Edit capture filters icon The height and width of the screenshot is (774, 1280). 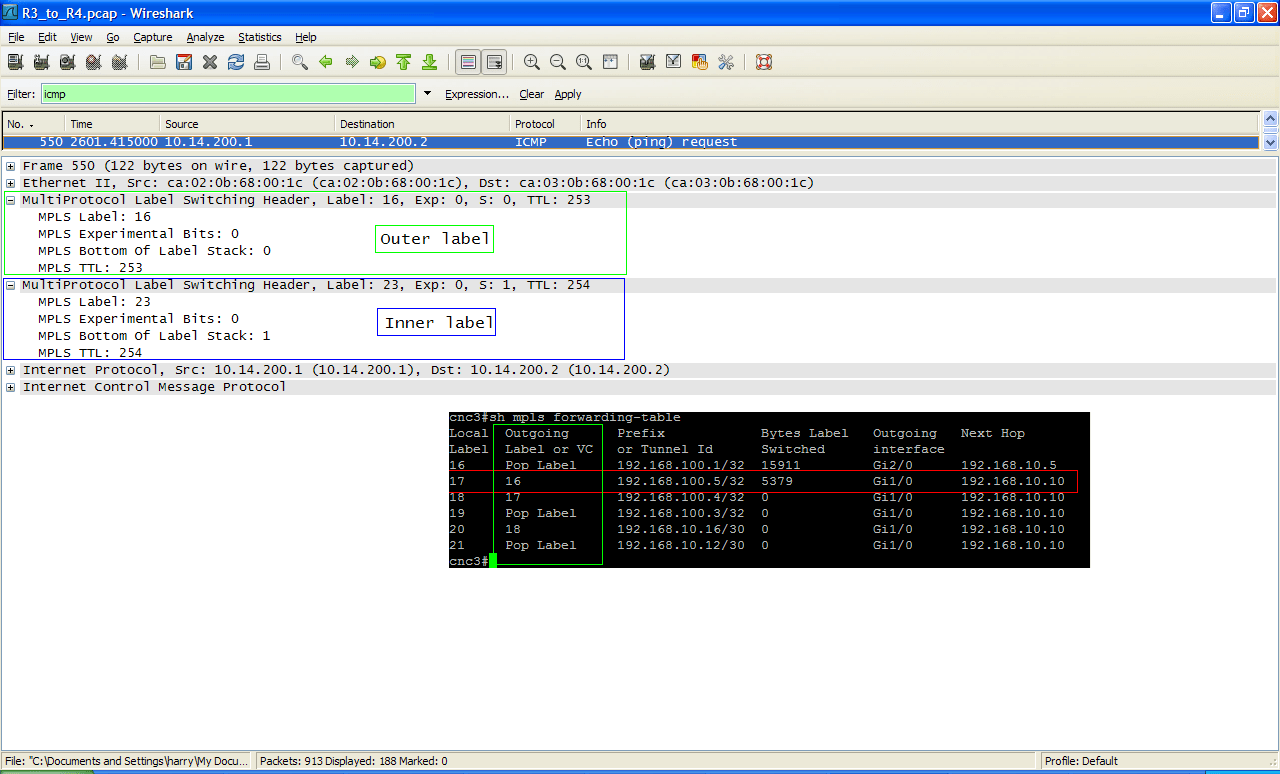click(x=648, y=62)
